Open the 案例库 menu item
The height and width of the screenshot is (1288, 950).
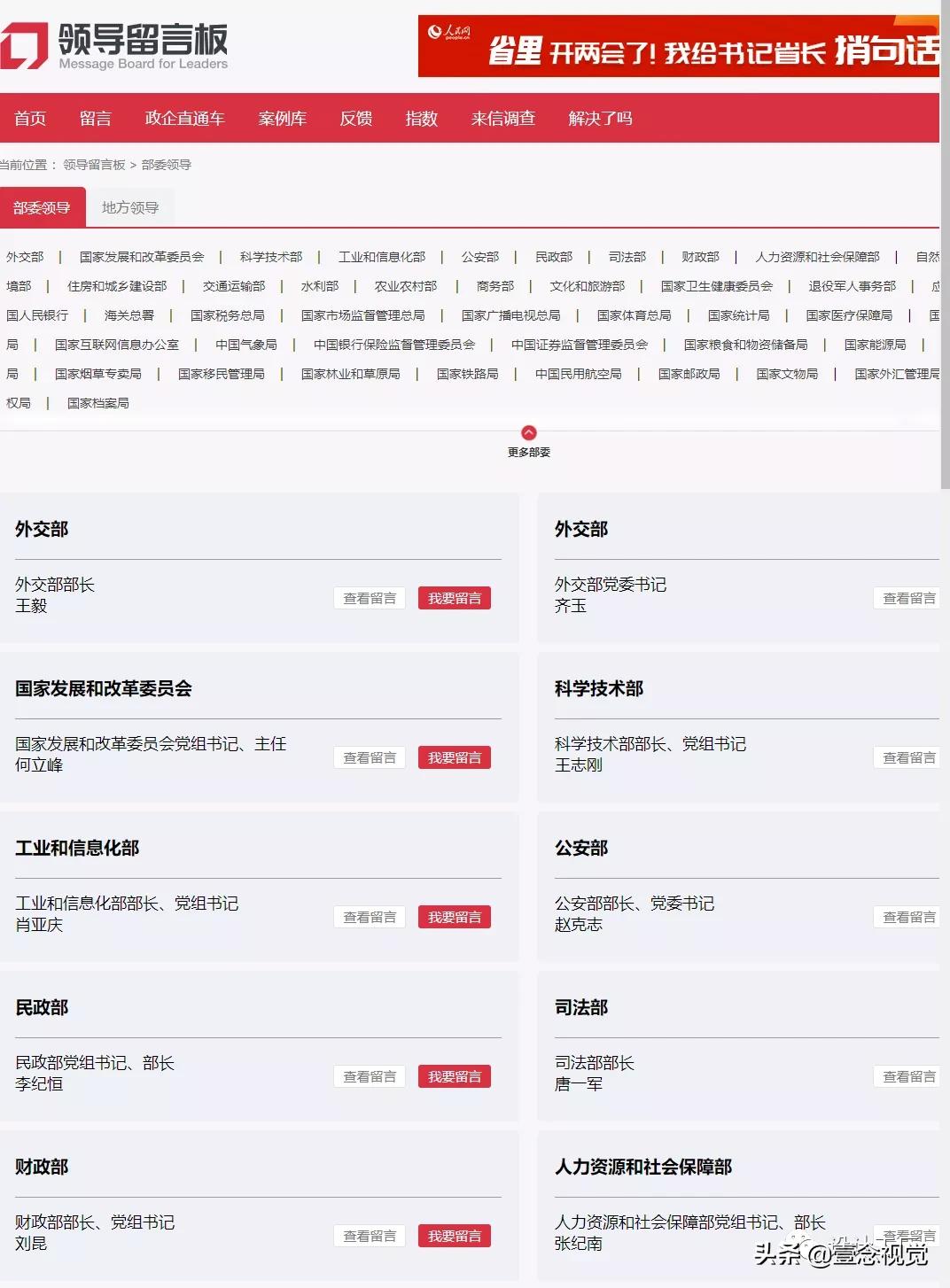[x=281, y=119]
